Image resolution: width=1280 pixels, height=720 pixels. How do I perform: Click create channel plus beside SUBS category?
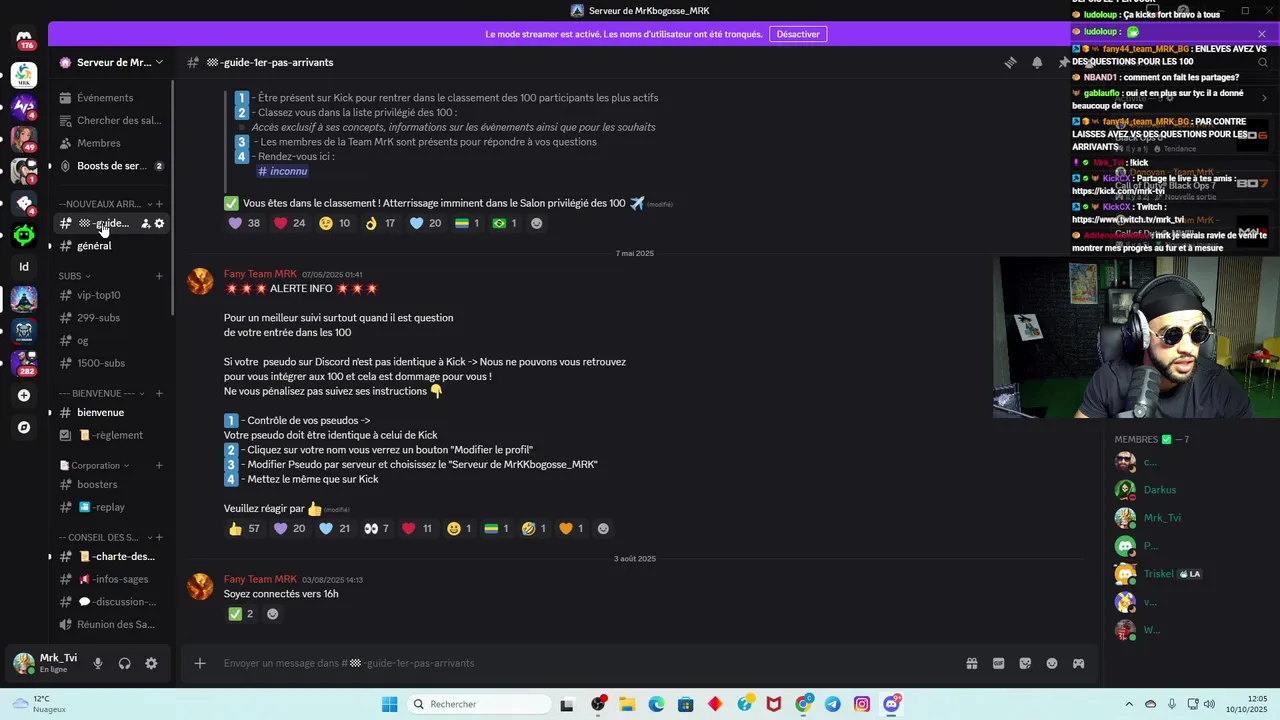pyautogui.click(x=159, y=276)
